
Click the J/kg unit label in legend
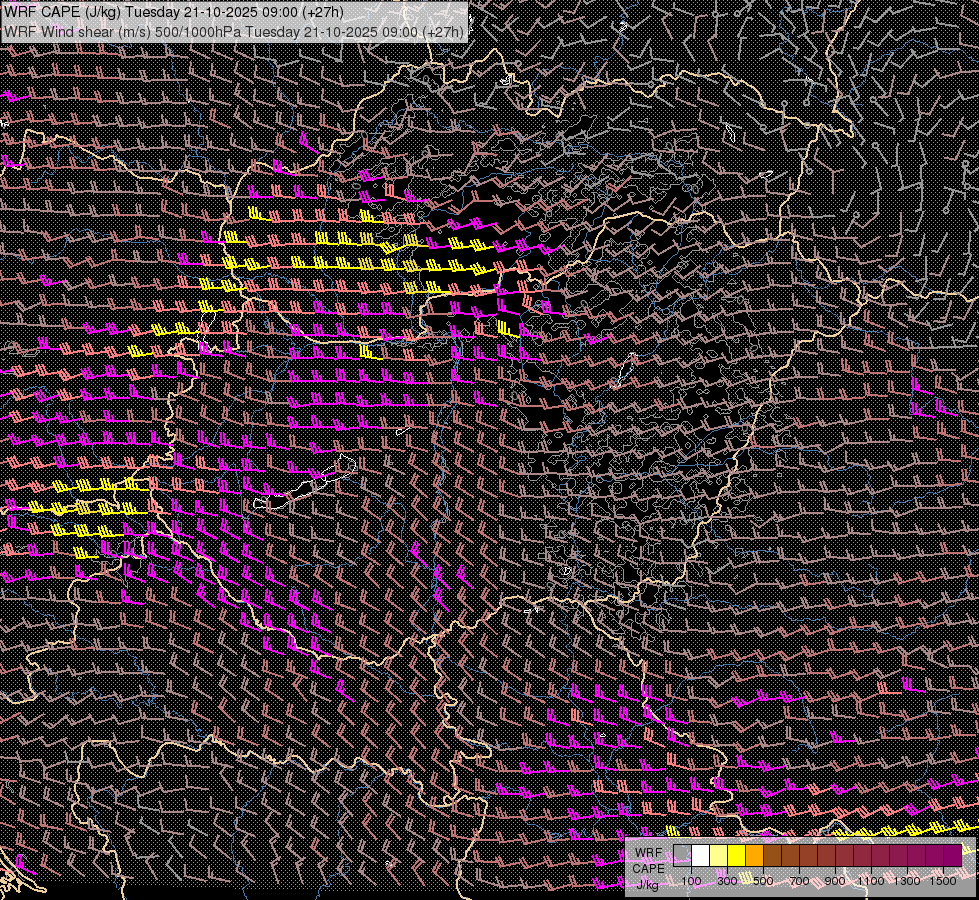pos(648,884)
